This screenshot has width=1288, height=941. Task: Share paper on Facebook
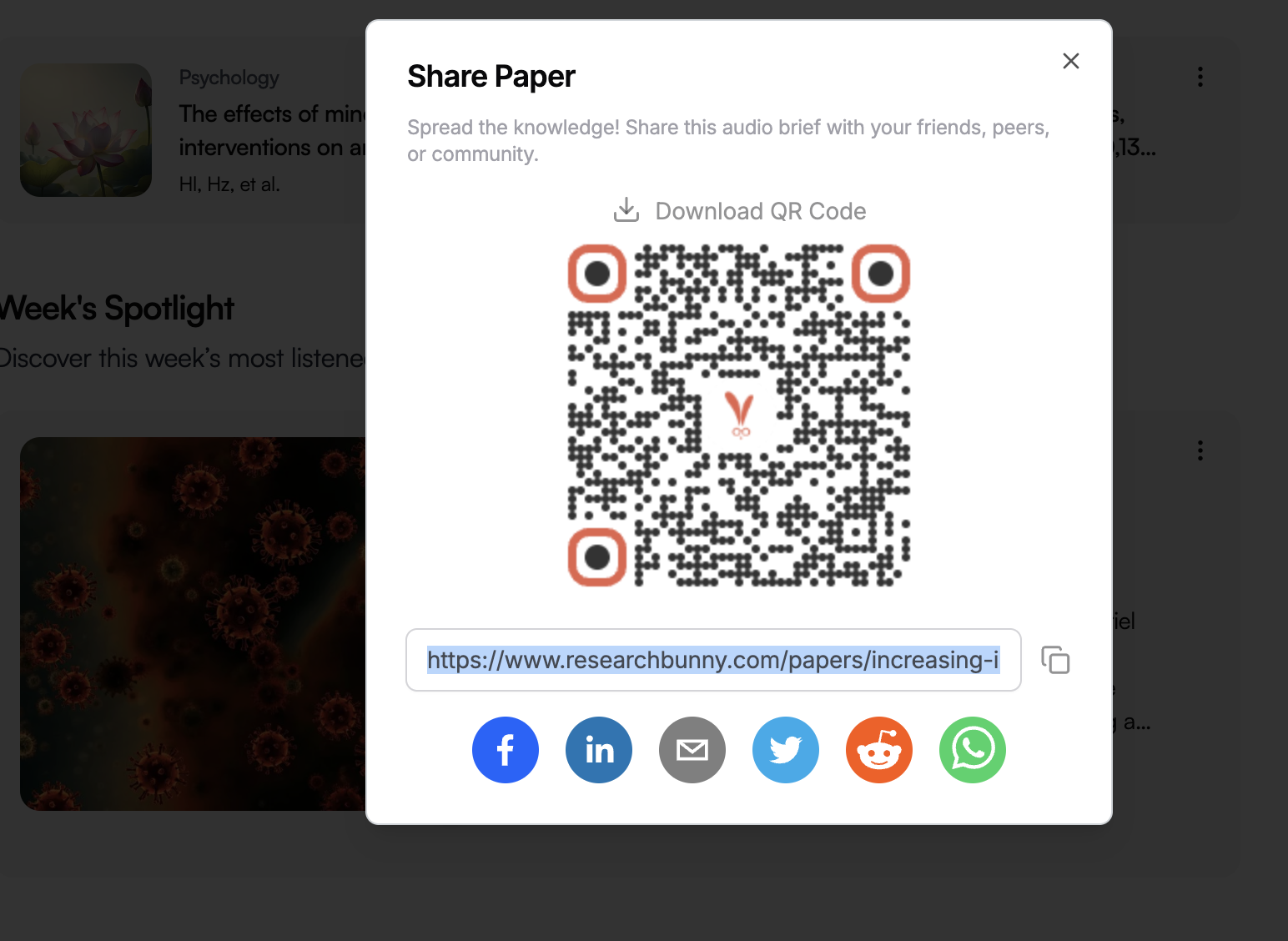click(506, 750)
